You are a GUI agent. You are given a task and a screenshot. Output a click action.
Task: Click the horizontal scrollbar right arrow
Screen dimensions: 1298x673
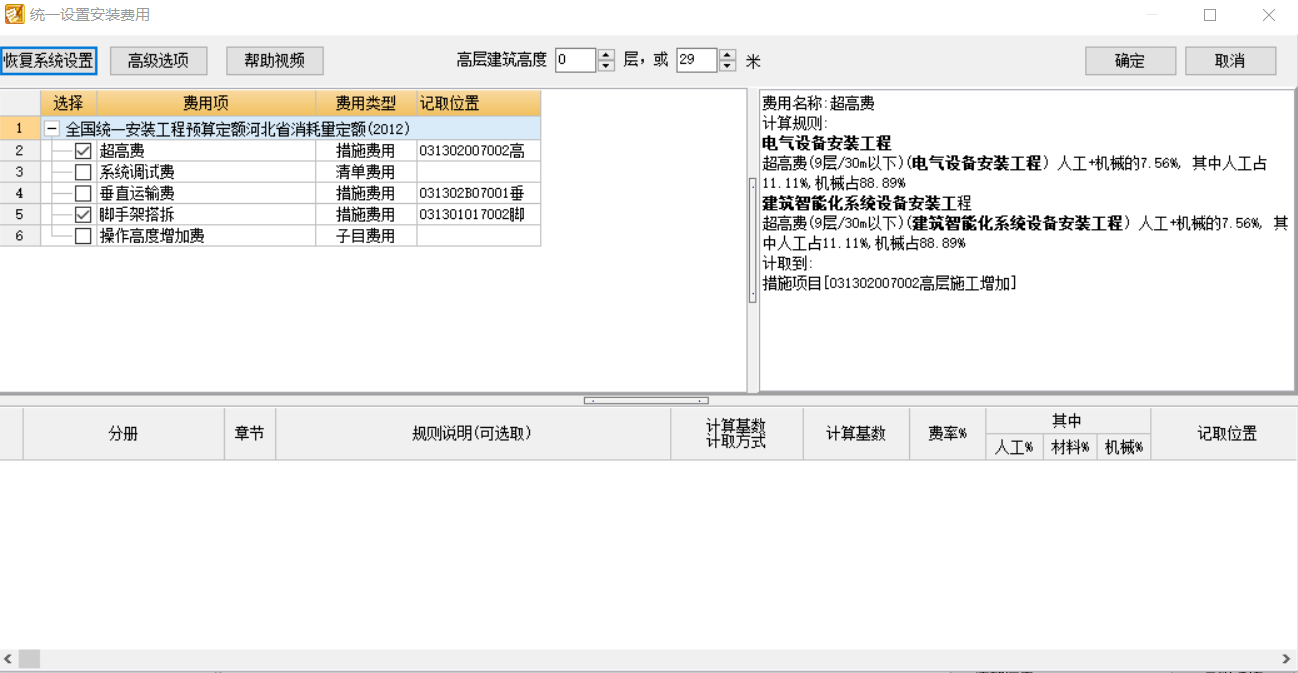point(1287,659)
